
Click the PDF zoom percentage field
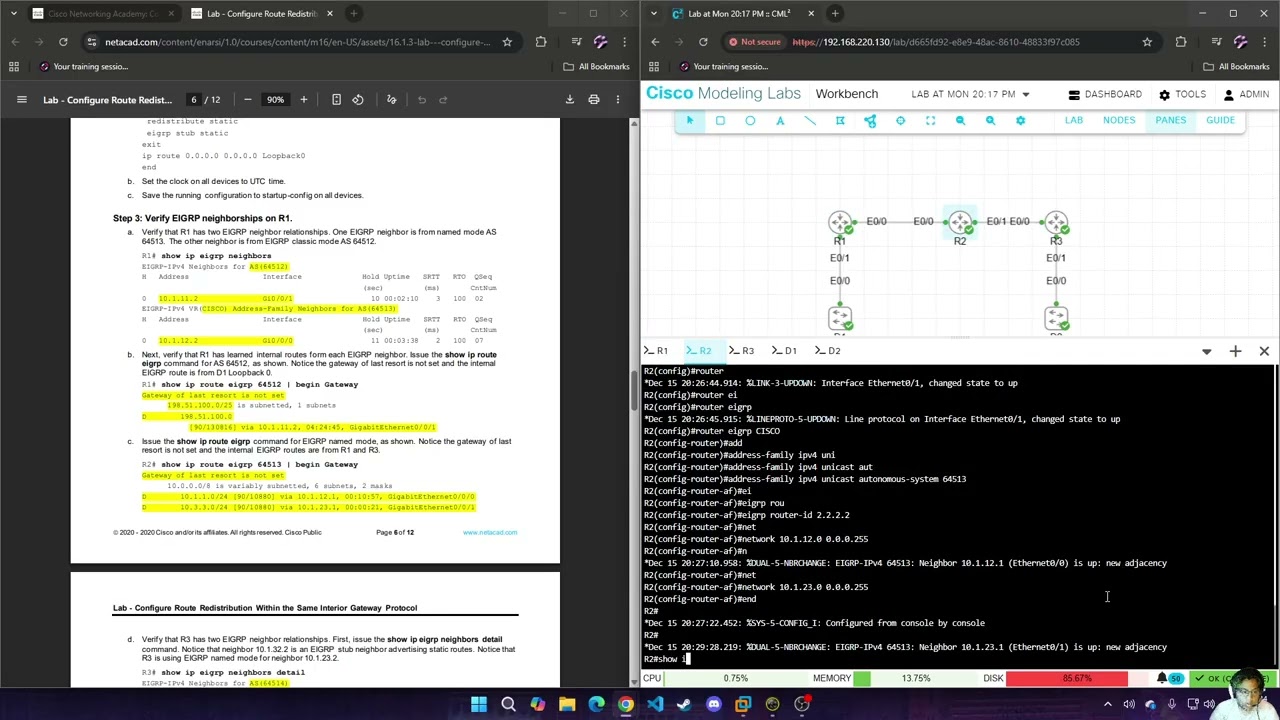[275, 99]
